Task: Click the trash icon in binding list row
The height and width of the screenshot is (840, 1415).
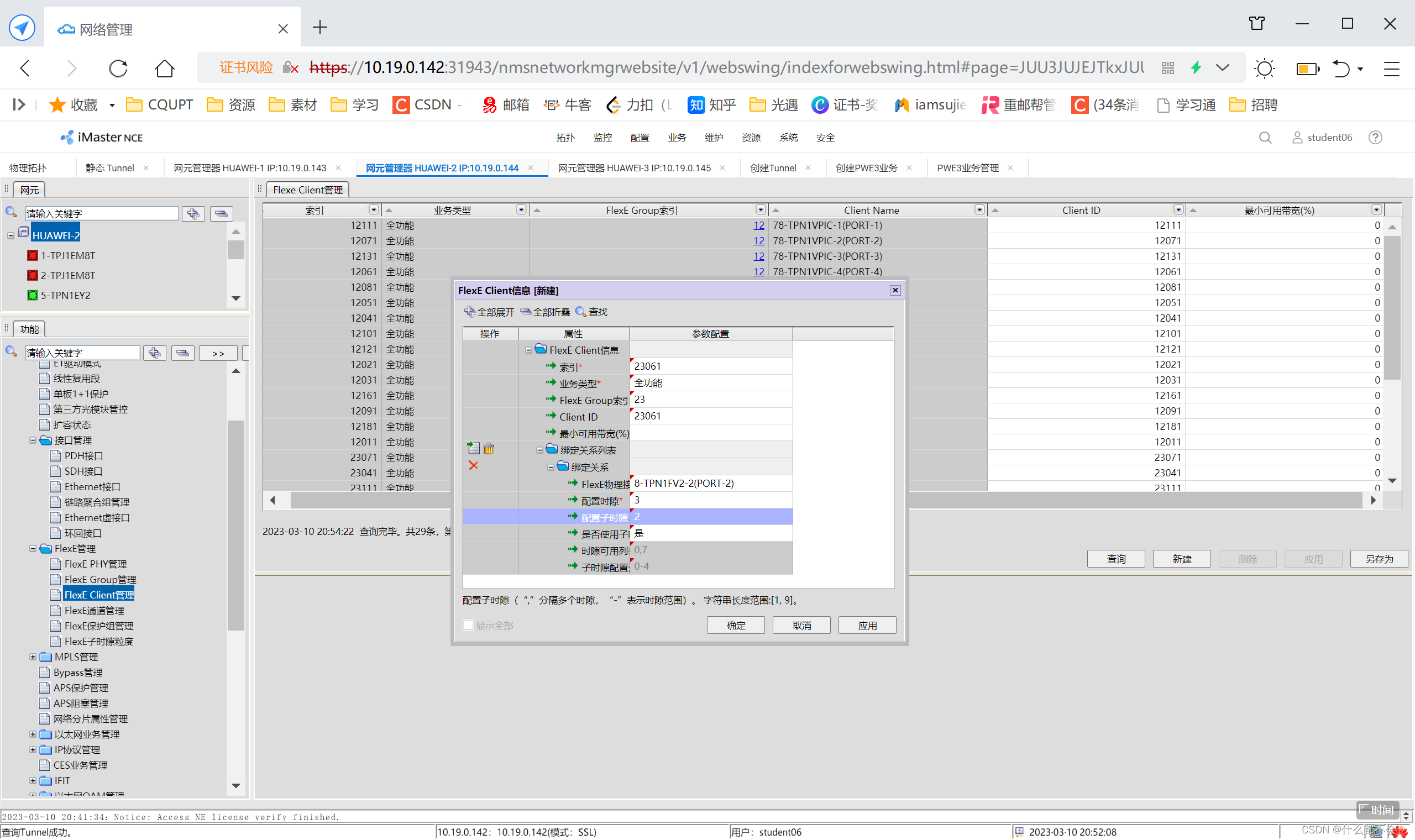Action: 489,449
